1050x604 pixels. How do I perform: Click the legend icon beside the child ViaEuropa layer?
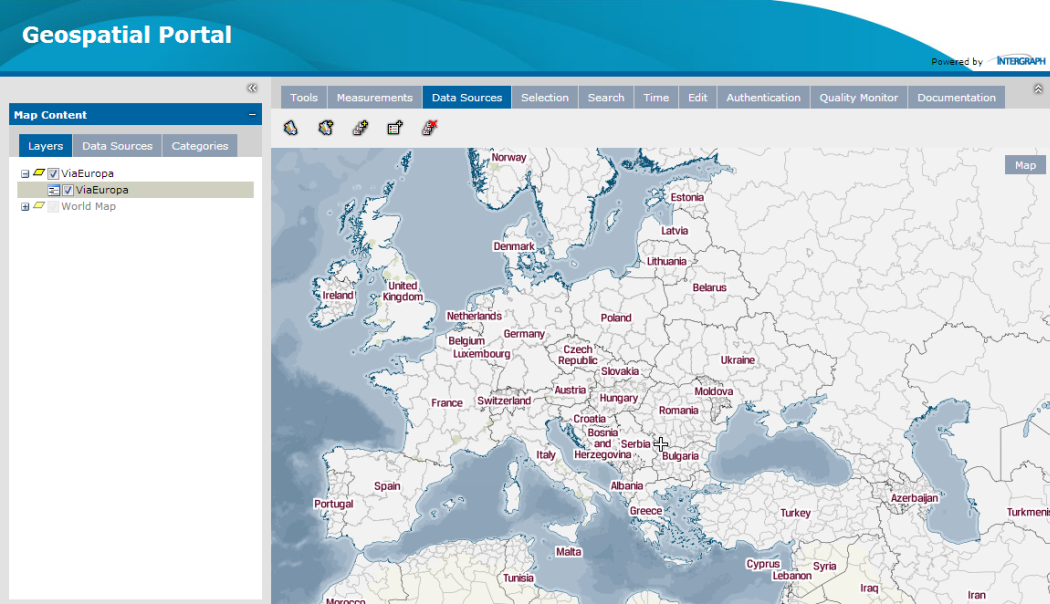[x=54, y=190]
